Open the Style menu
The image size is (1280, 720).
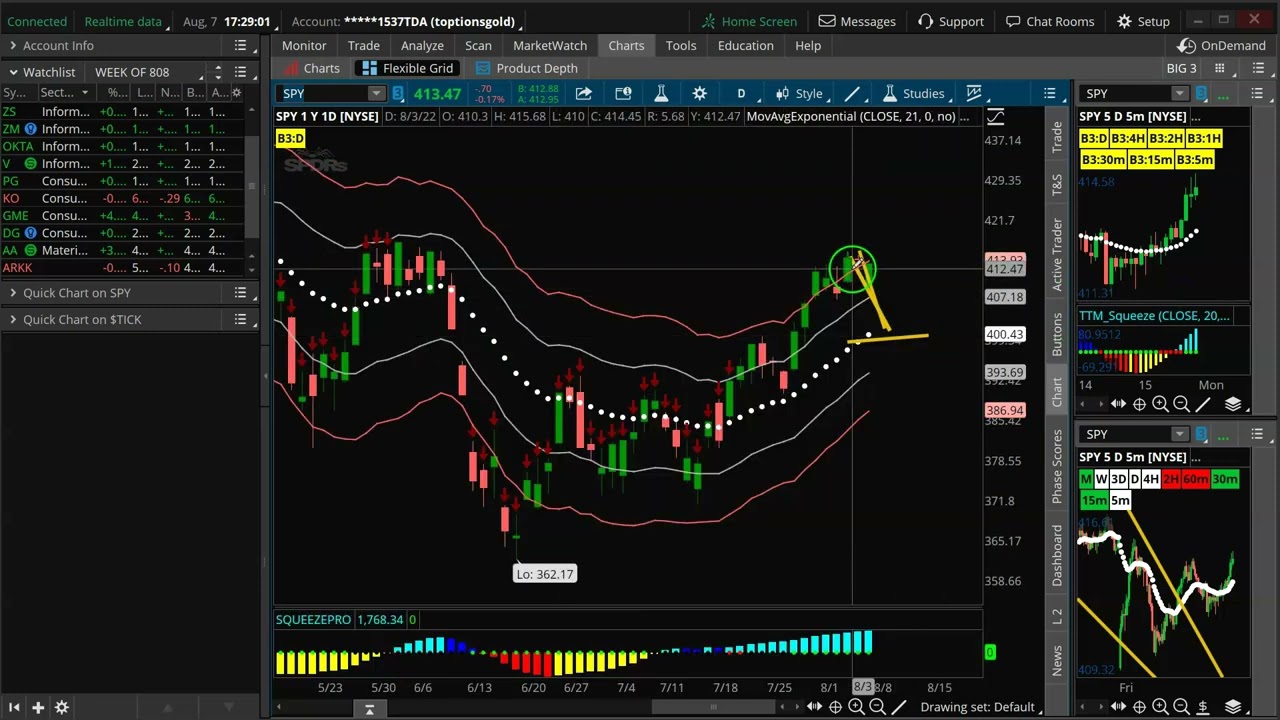tap(799, 93)
